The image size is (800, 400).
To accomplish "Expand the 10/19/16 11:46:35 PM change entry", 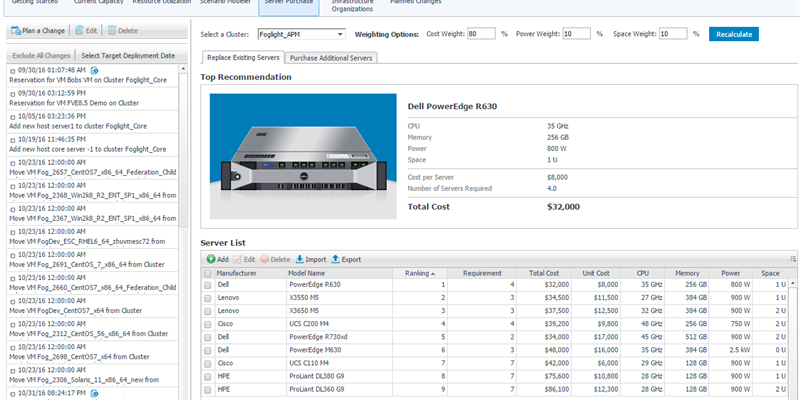I will 13,139.
